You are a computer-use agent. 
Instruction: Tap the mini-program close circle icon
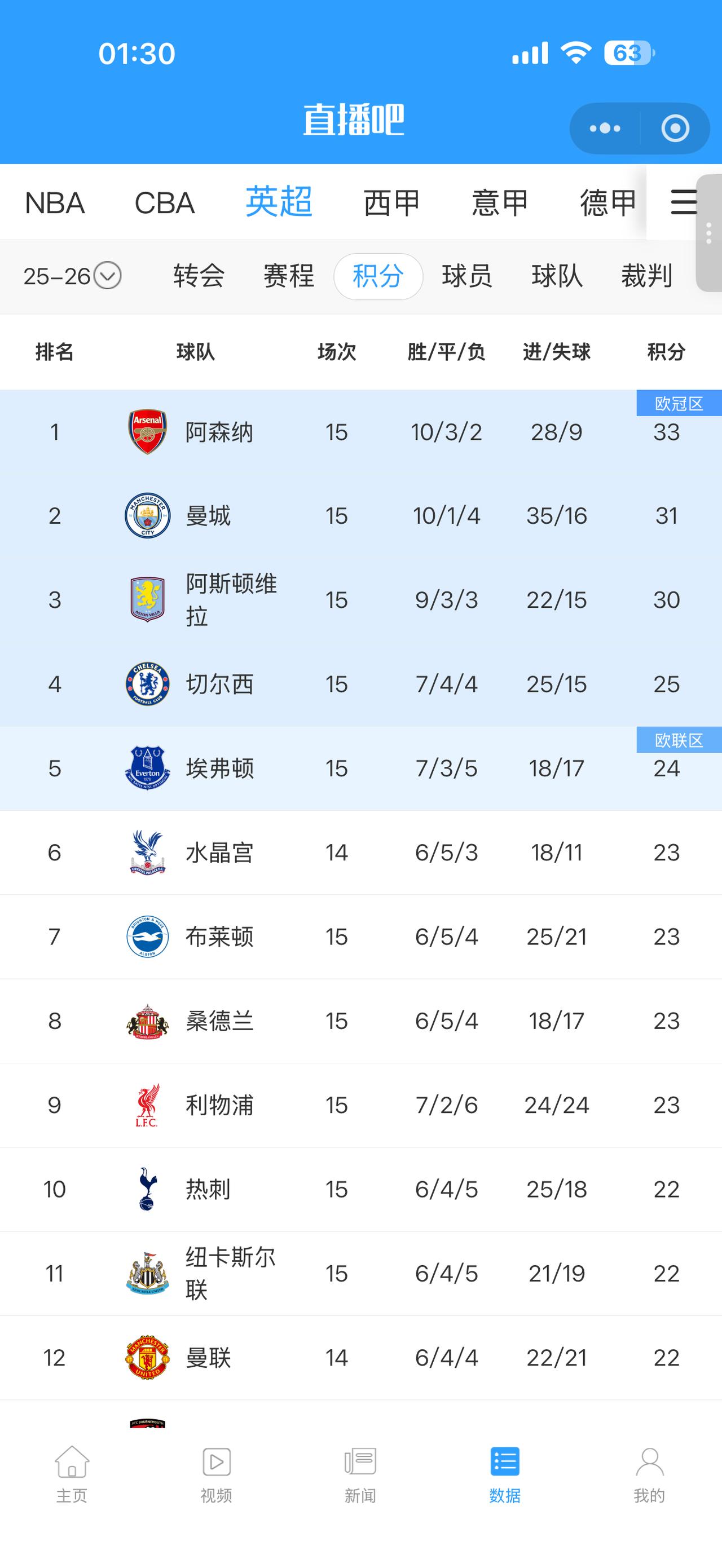(675, 129)
